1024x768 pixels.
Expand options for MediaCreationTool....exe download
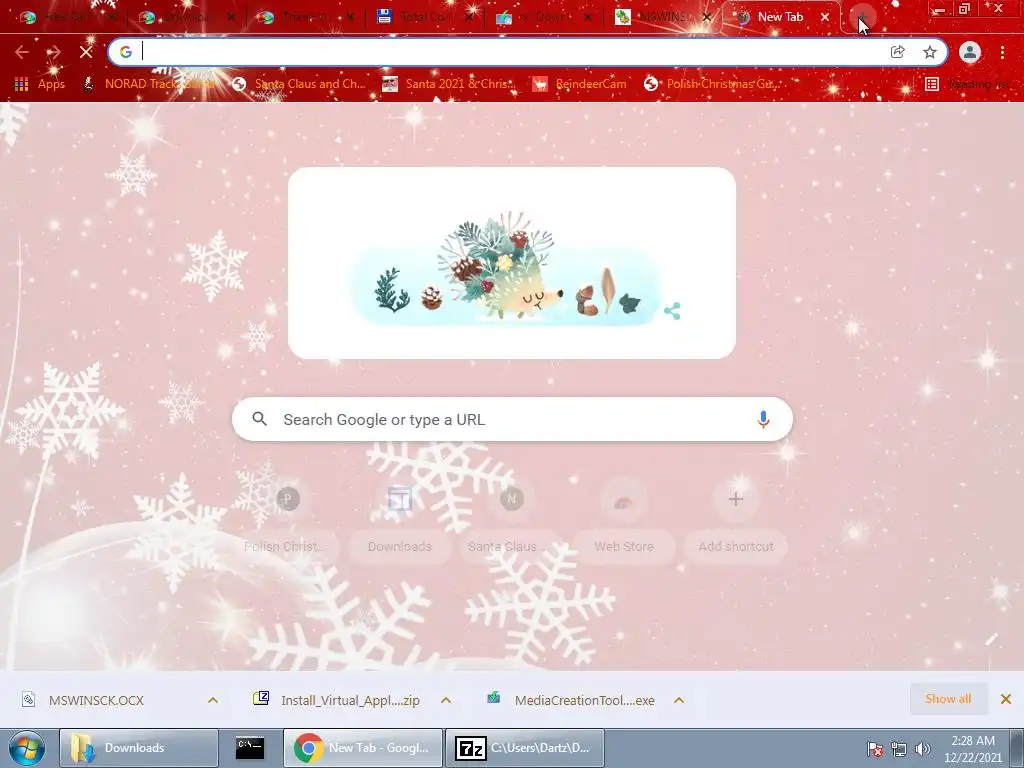pyautogui.click(x=679, y=700)
